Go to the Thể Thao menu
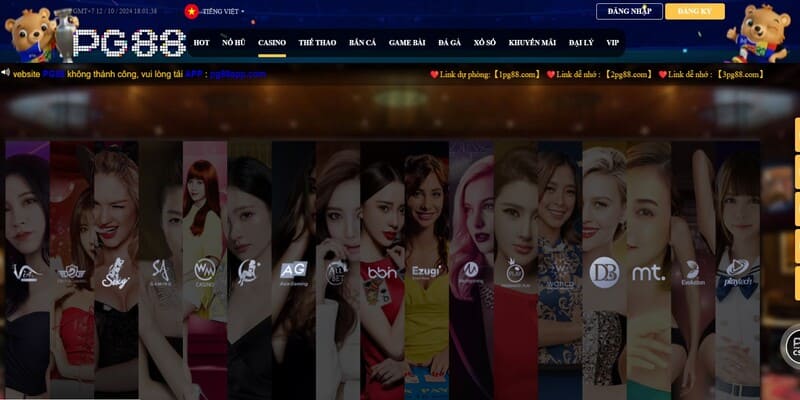The image size is (800, 400). point(317,43)
